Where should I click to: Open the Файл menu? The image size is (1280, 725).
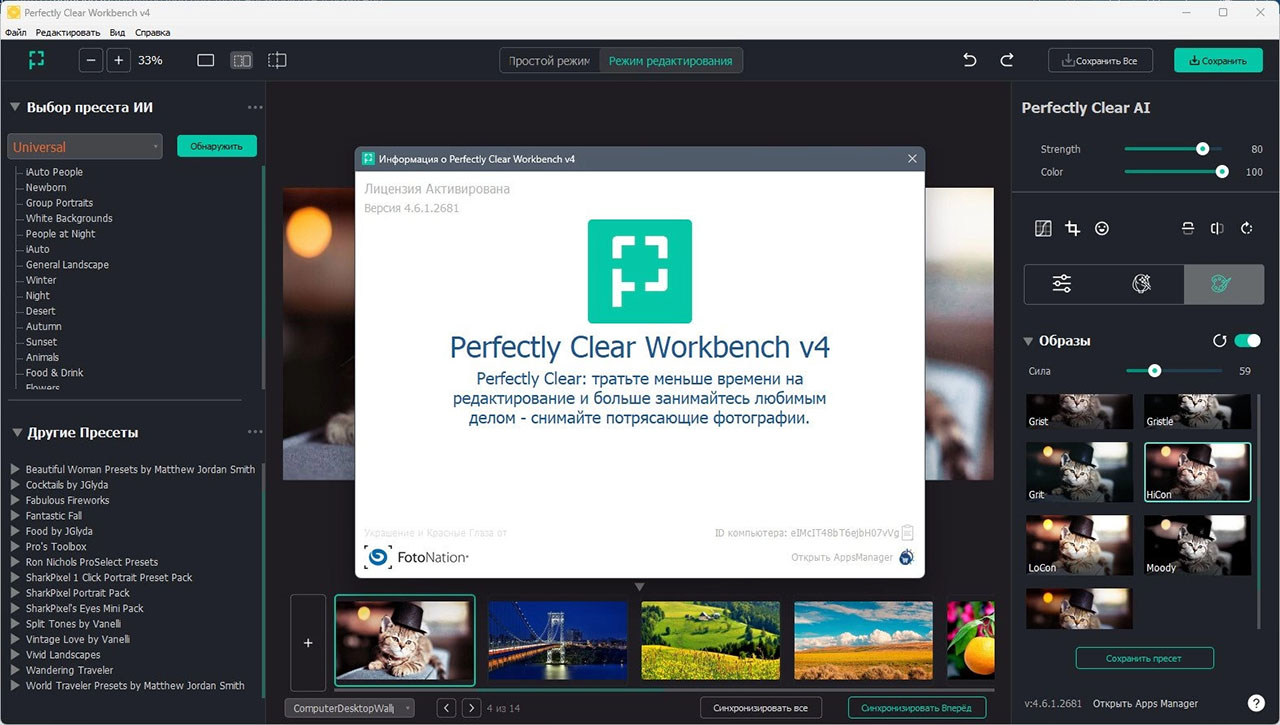click(15, 32)
